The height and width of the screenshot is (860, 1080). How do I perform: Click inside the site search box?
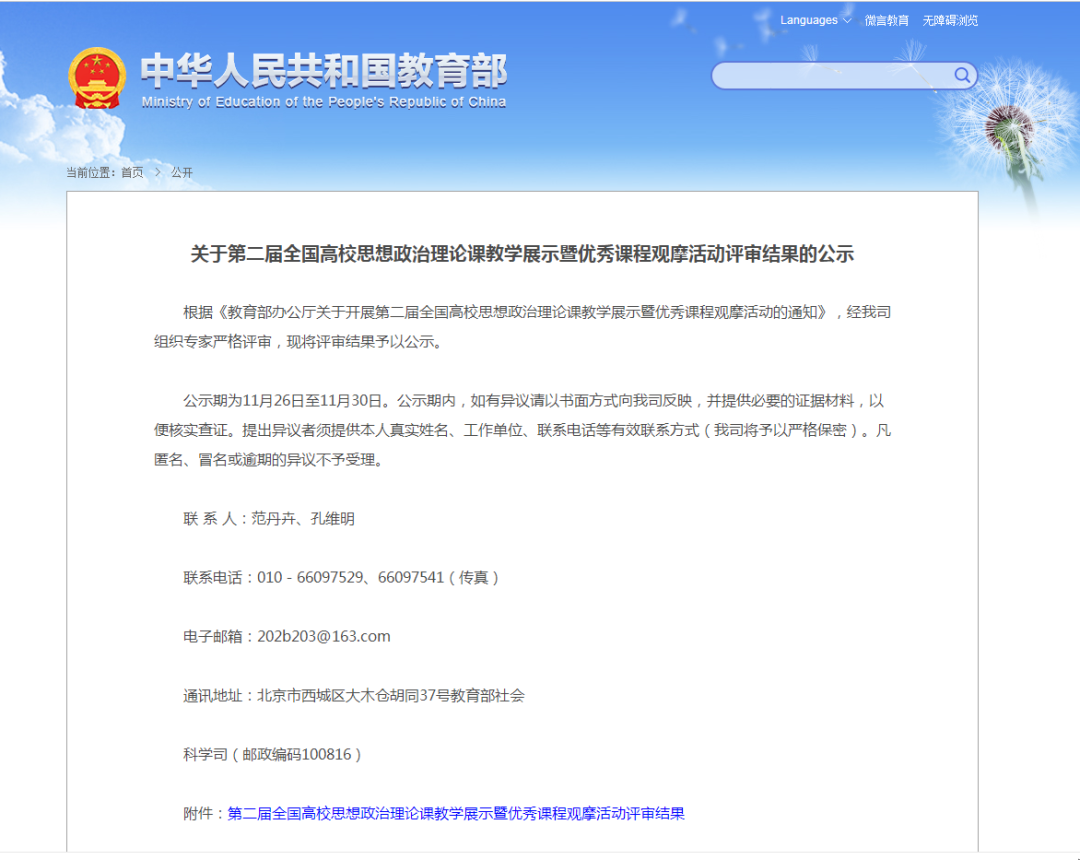(830, 76)
